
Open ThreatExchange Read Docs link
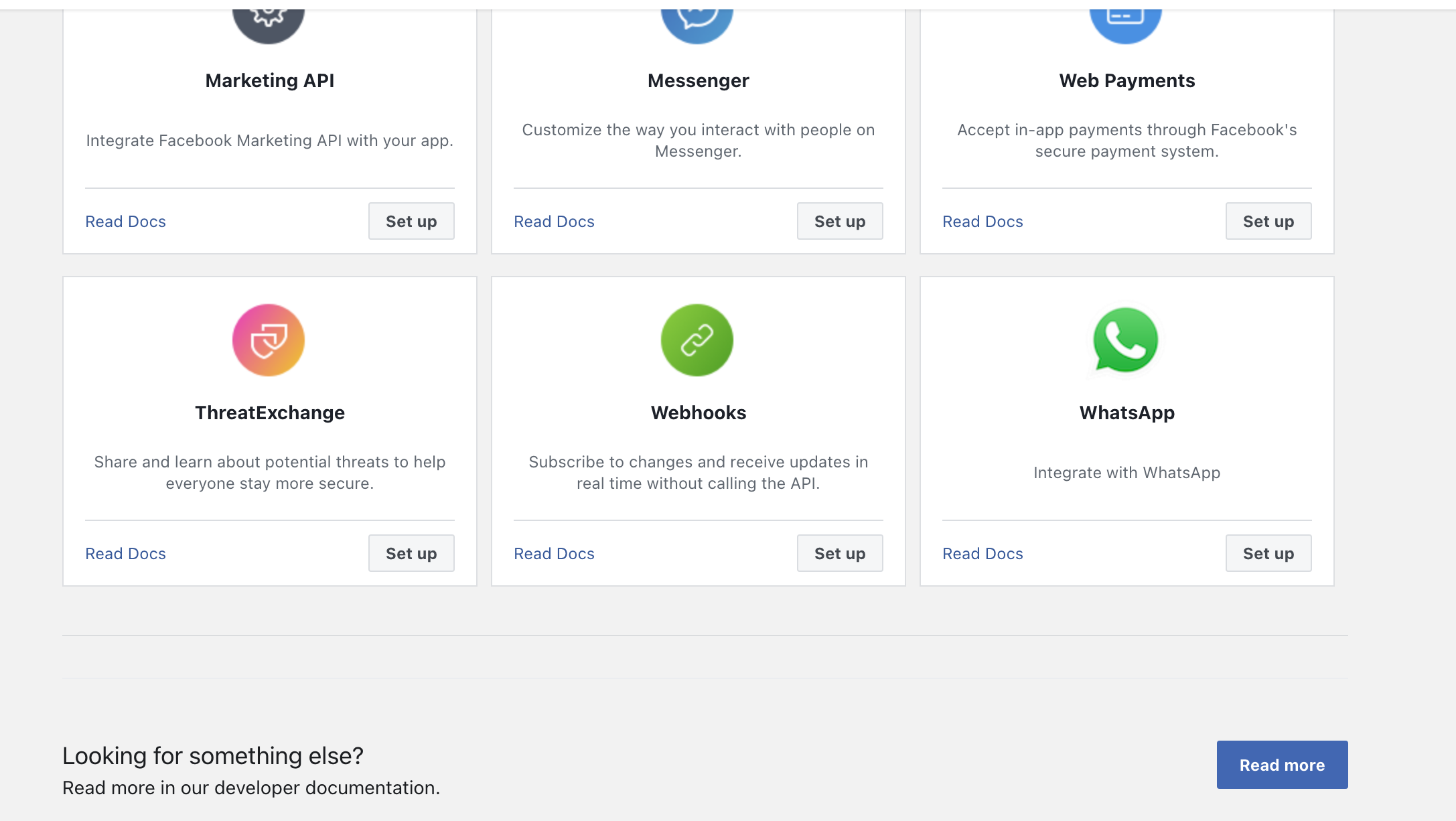tap(126, 554)
